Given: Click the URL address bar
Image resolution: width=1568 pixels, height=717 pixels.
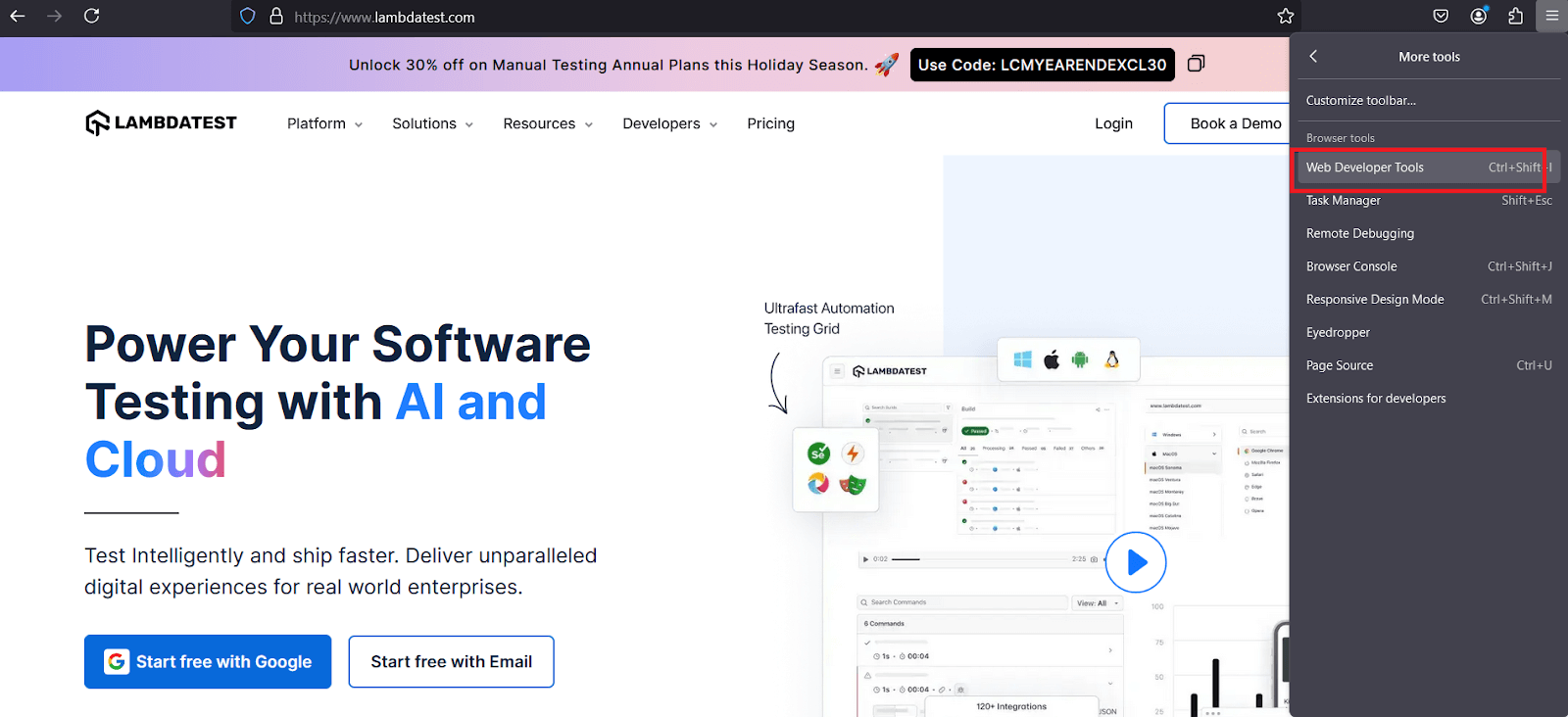Looking at the screenshot, I should [x=764, y=17].
